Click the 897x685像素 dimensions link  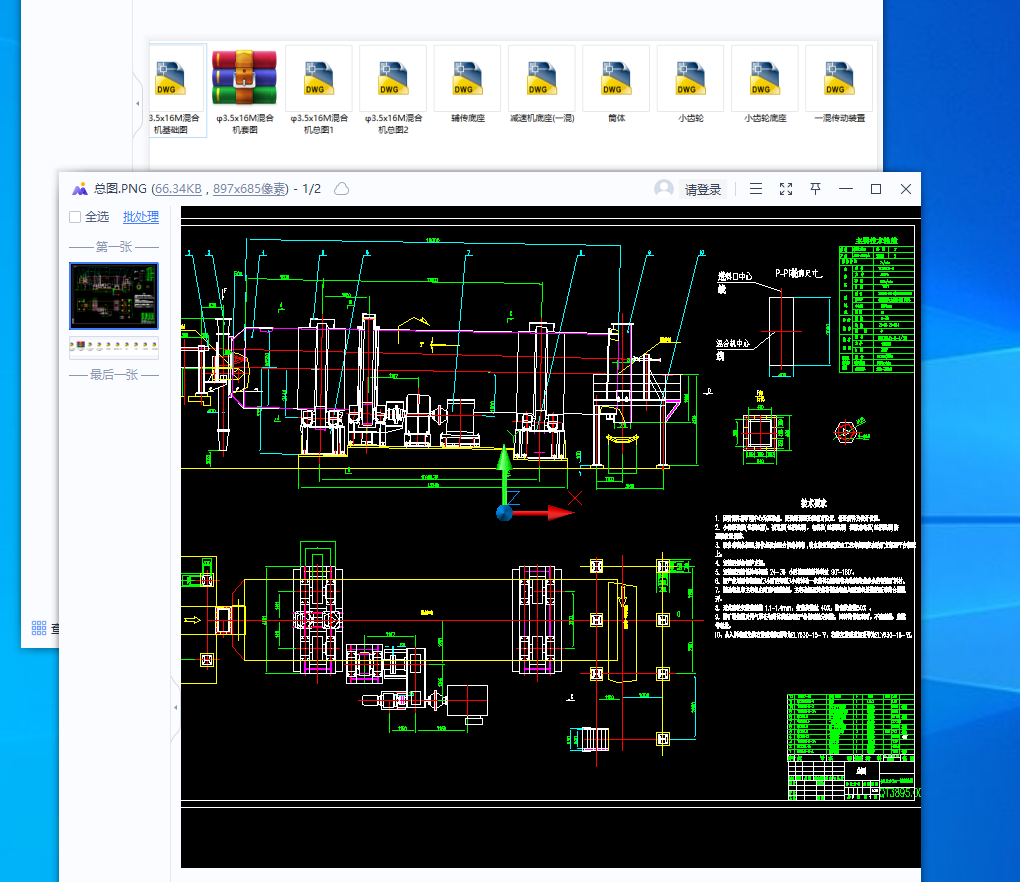coord(248,189)
